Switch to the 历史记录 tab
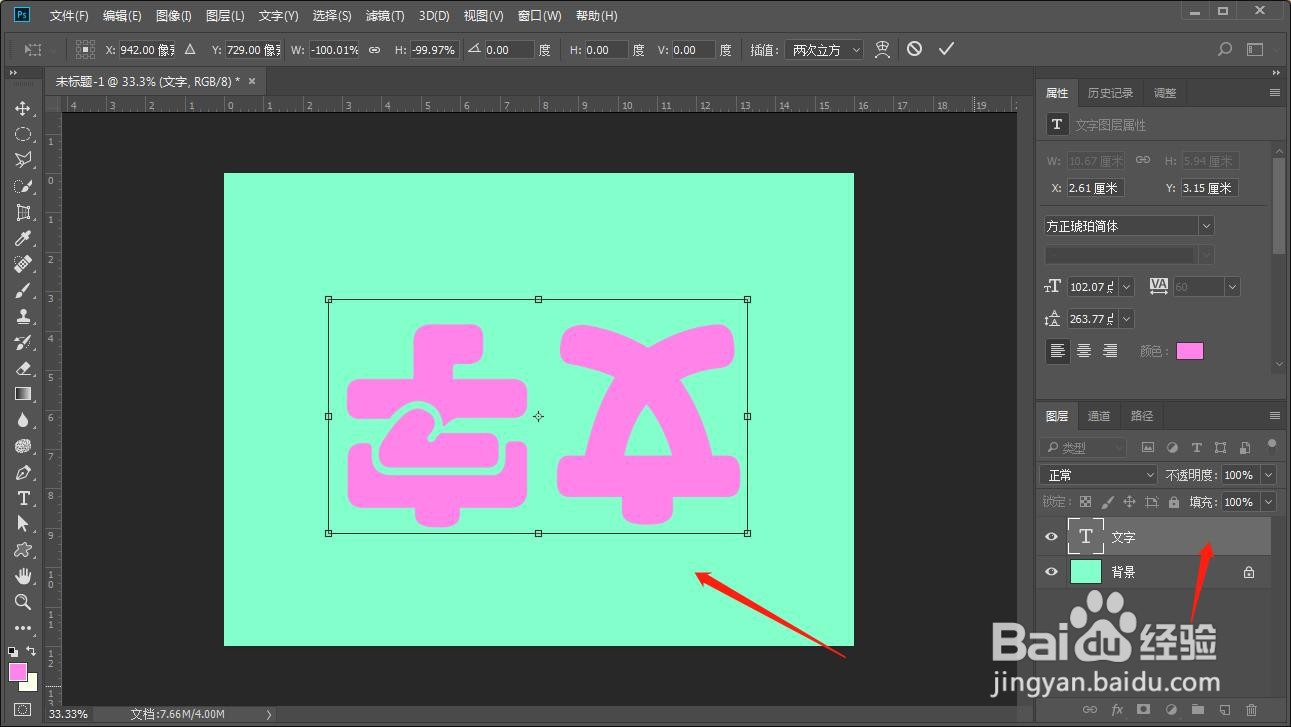Viewport: 1291px width, 727px height. pos(1110,93)
